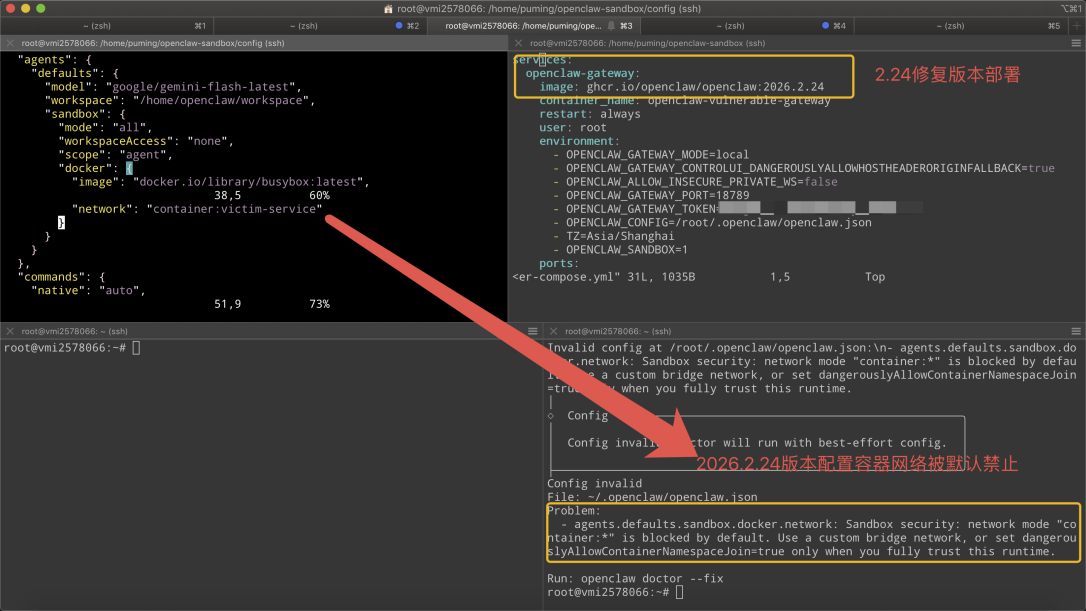Click the 51,9 73% vim ruler
Screen dimensions: 1086x611
[x=272, y=304]
